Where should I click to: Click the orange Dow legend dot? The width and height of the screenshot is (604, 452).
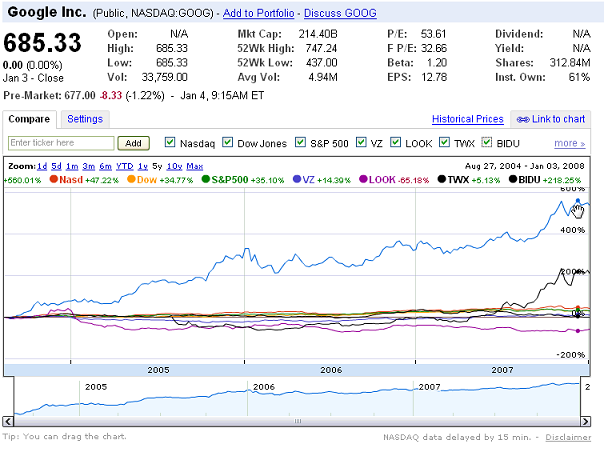click(131, 179)
